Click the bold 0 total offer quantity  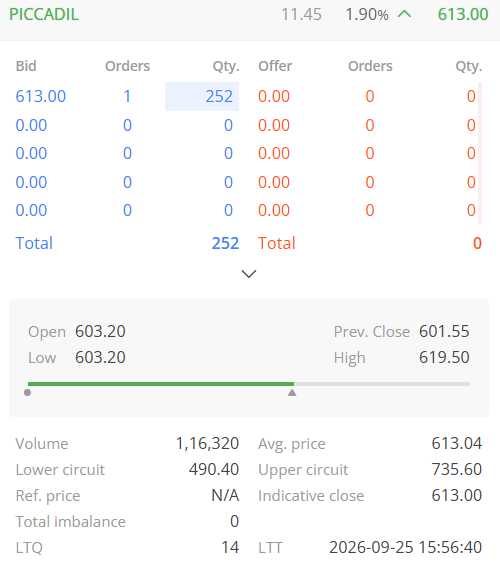[477, 243]
